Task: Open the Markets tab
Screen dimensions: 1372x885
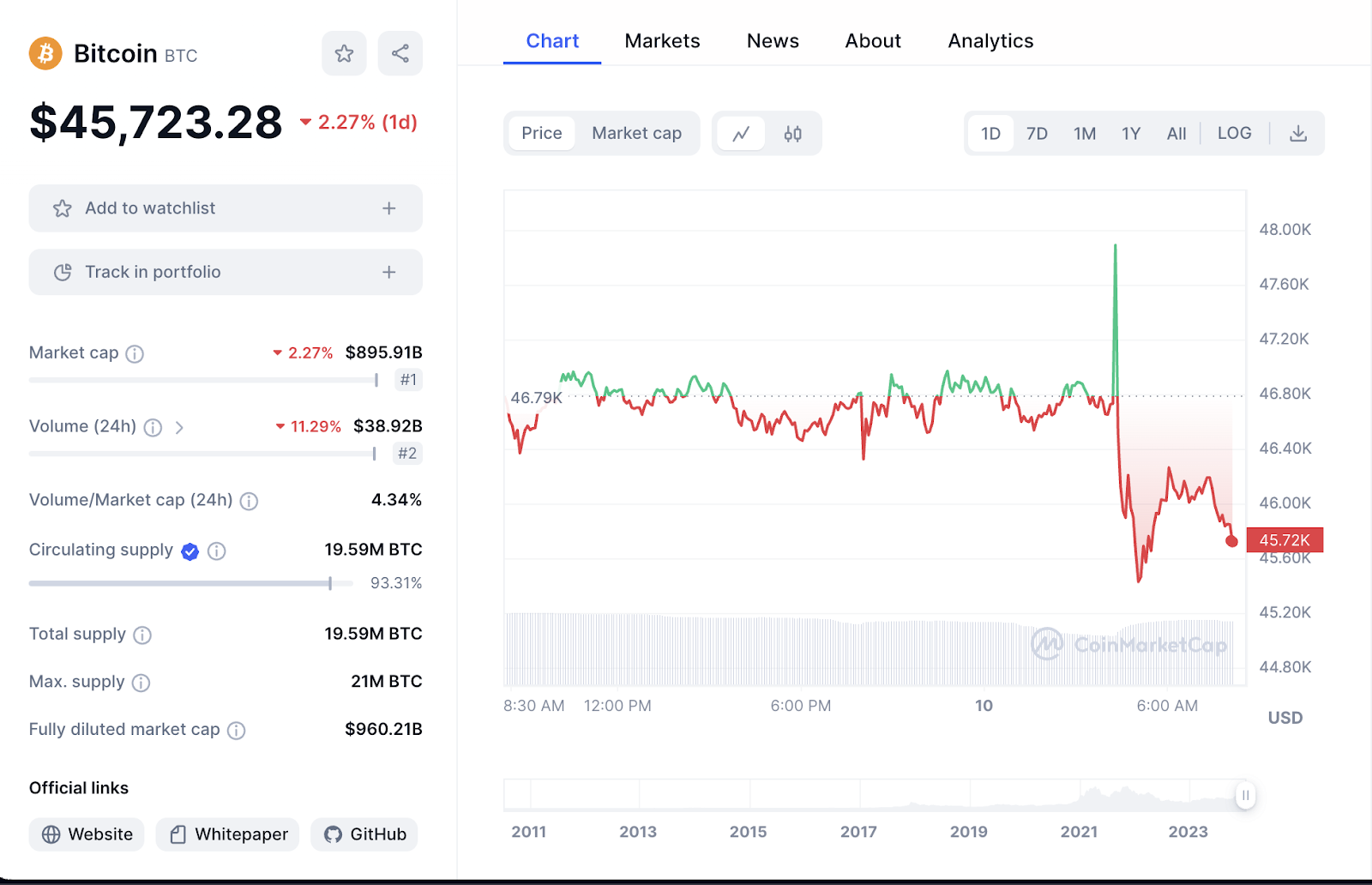Action: coord(662,41)
